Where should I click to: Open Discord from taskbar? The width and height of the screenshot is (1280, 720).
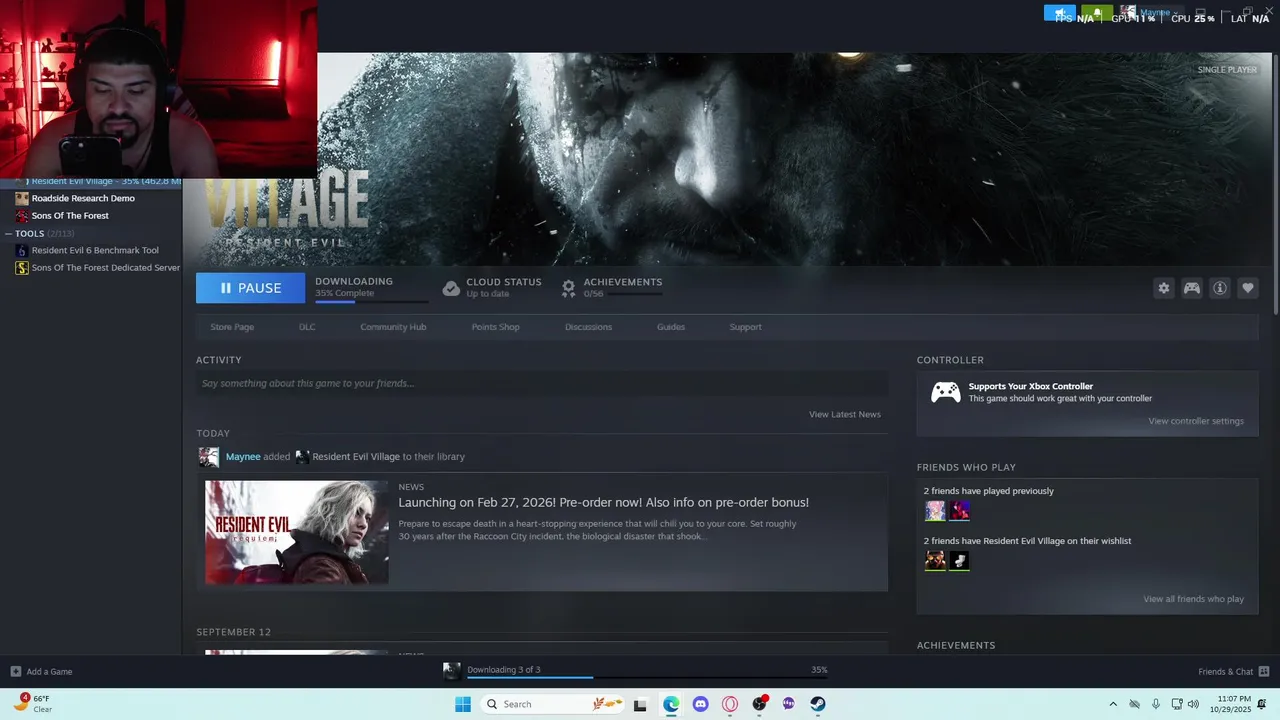tap(700, 704)
